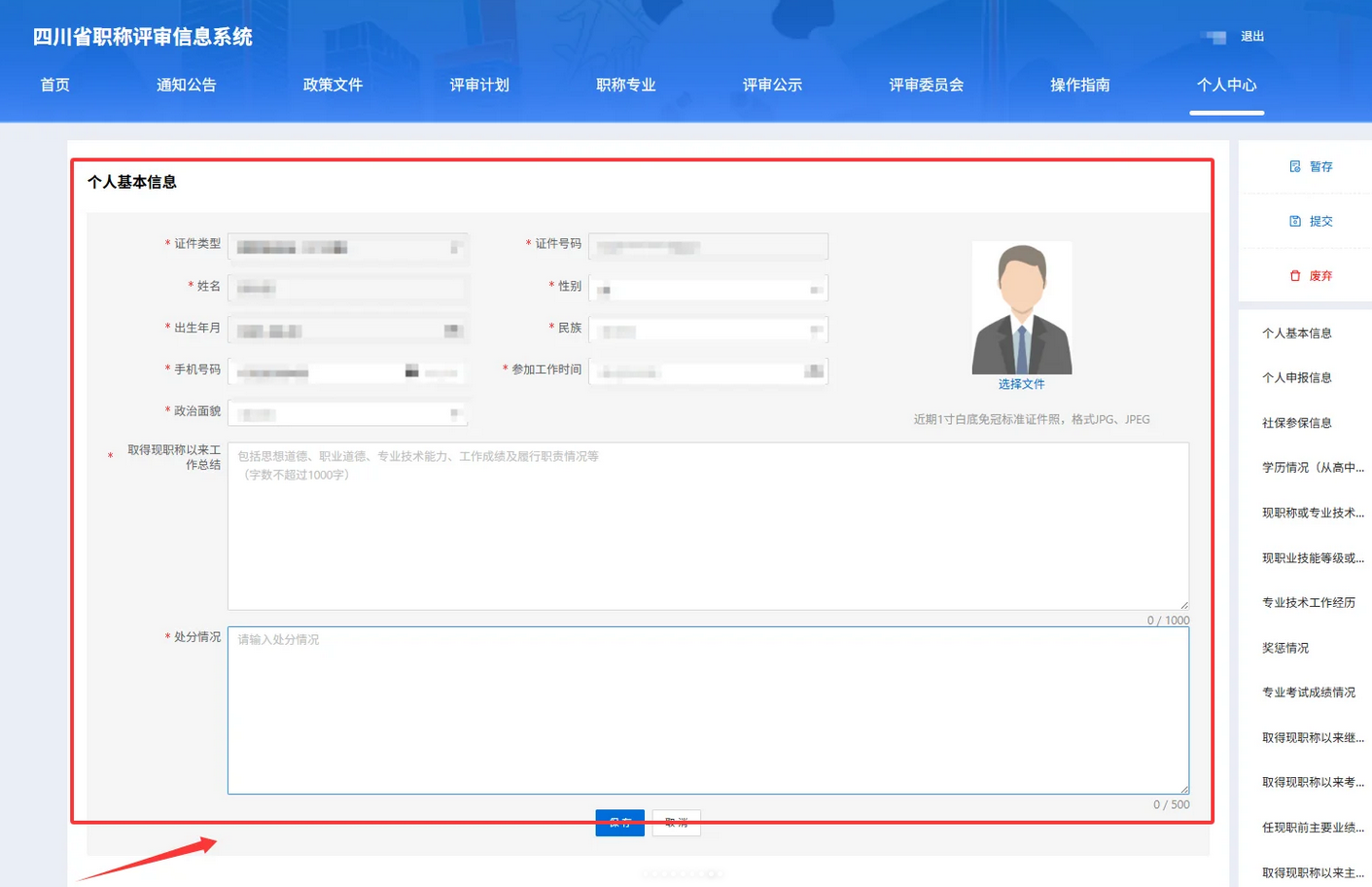Open the 证件类型 dropdown
Viewport: 1372px width, 887px height.
coord(457,248)
